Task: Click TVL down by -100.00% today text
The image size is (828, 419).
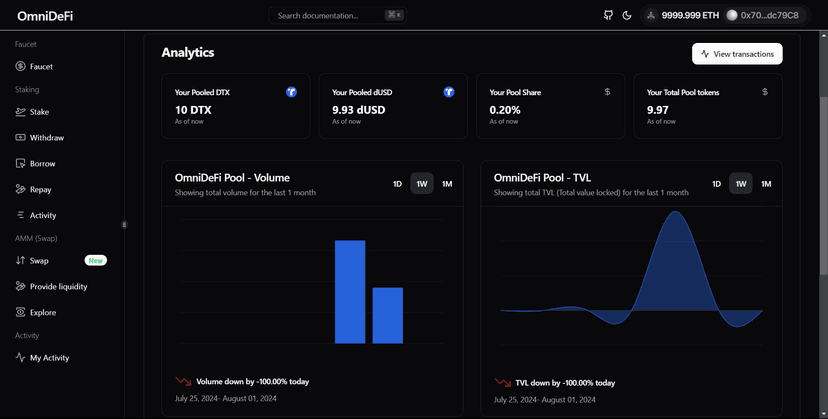Action: click(x=565, y=383)
